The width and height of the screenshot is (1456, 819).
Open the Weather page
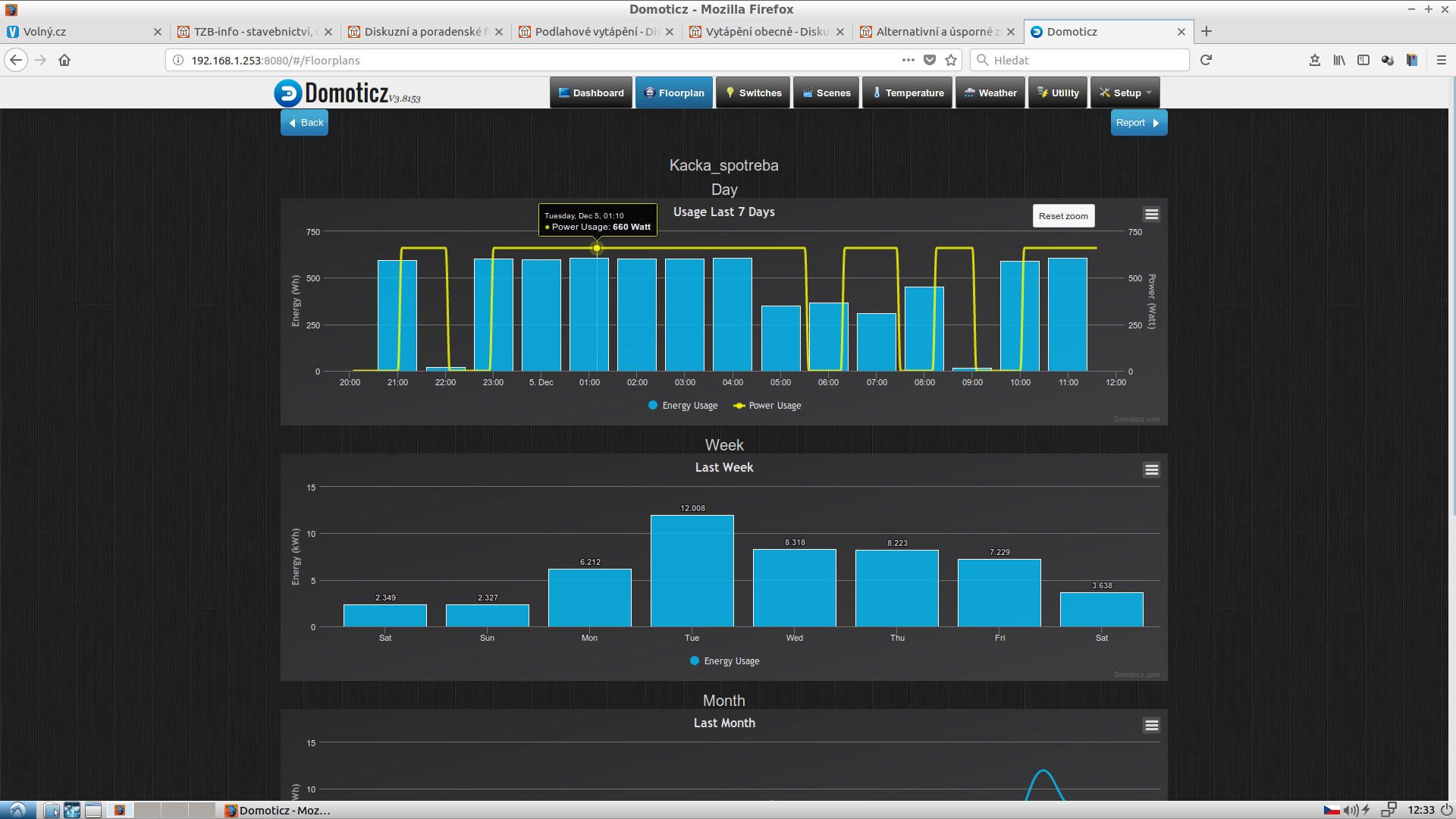(x=990, y=93)
